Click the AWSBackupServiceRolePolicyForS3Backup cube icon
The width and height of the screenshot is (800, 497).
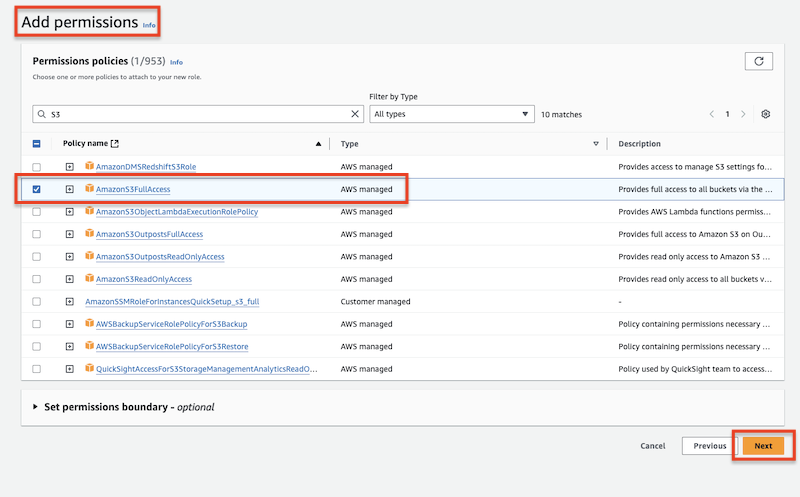coord(89,323)
